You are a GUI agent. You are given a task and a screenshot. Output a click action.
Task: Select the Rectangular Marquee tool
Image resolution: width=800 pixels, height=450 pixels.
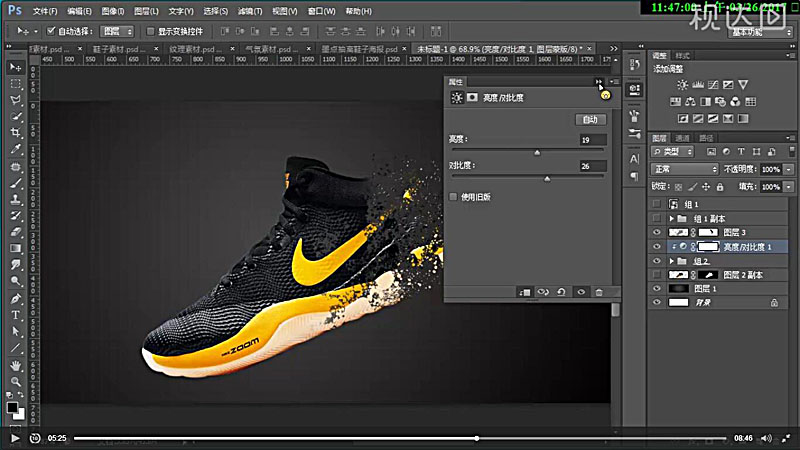tap(15, 84)
